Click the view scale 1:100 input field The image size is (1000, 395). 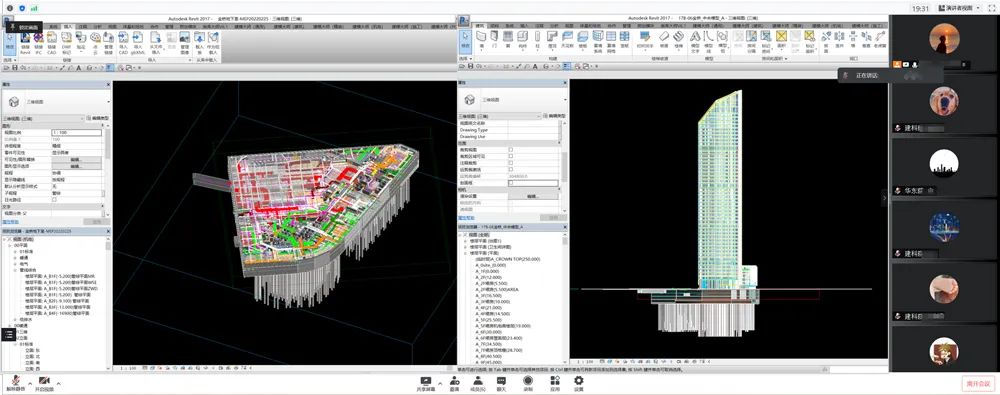tap(76, 133)
